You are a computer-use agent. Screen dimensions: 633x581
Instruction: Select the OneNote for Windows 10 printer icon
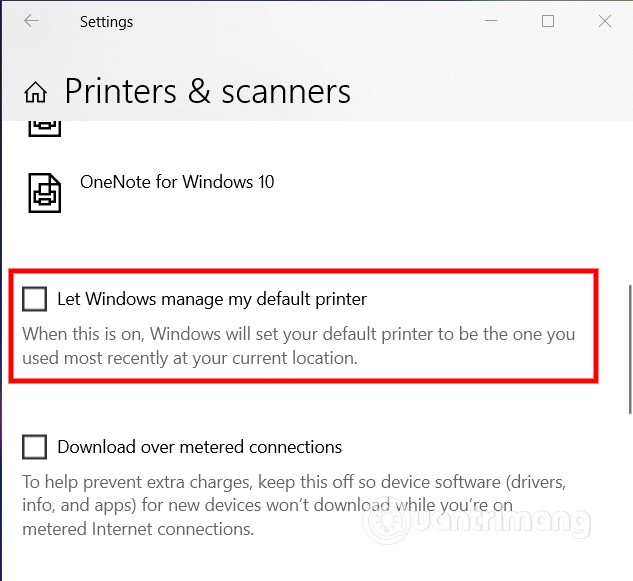tap(44, 193)
